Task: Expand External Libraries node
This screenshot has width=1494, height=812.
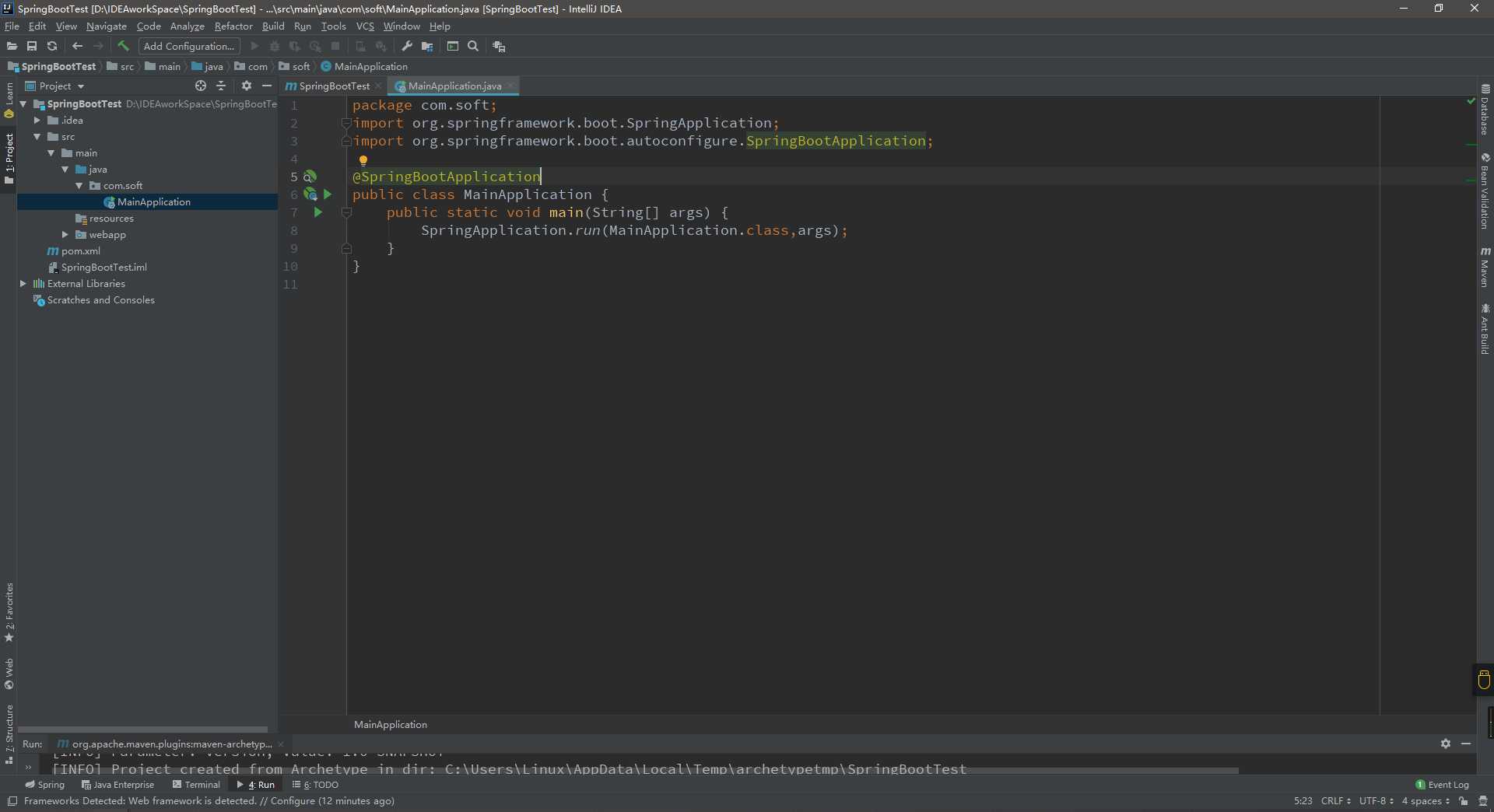Action: (x=23, y=284)
